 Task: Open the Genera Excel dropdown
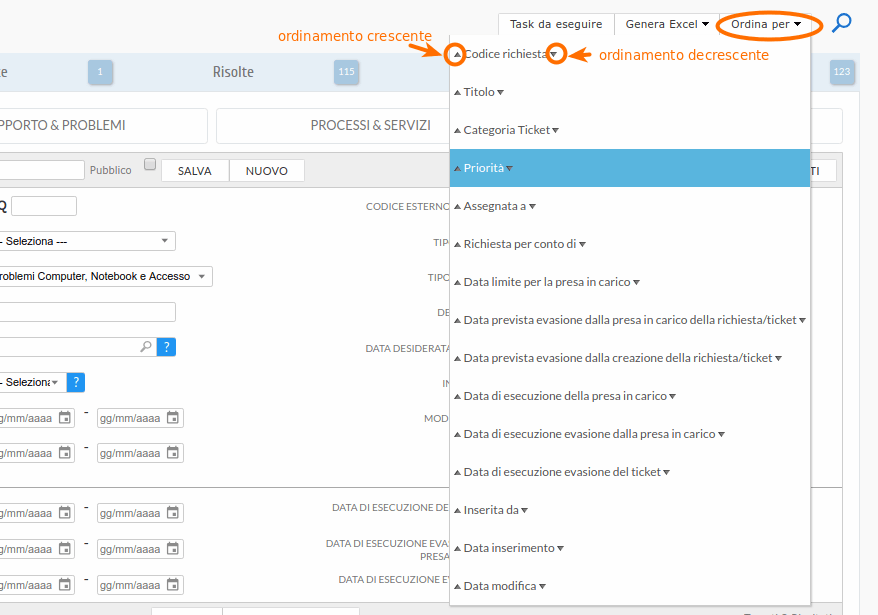pos(667,24)
